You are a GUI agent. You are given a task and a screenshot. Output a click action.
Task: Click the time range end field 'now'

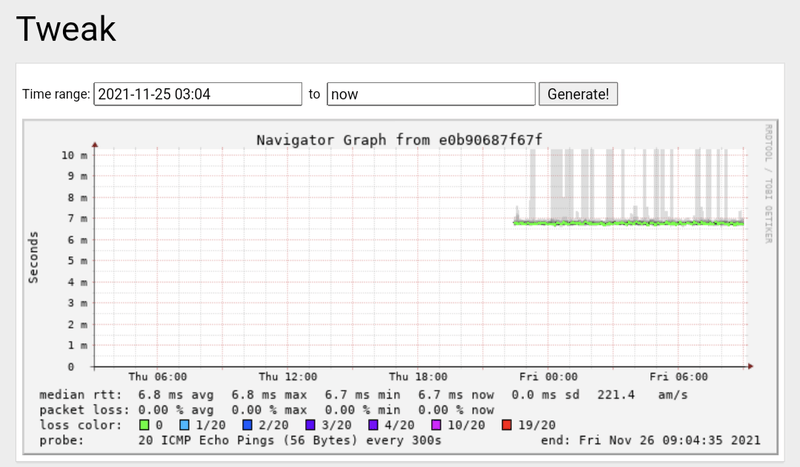pyautogui.click(x=431, y=94)
